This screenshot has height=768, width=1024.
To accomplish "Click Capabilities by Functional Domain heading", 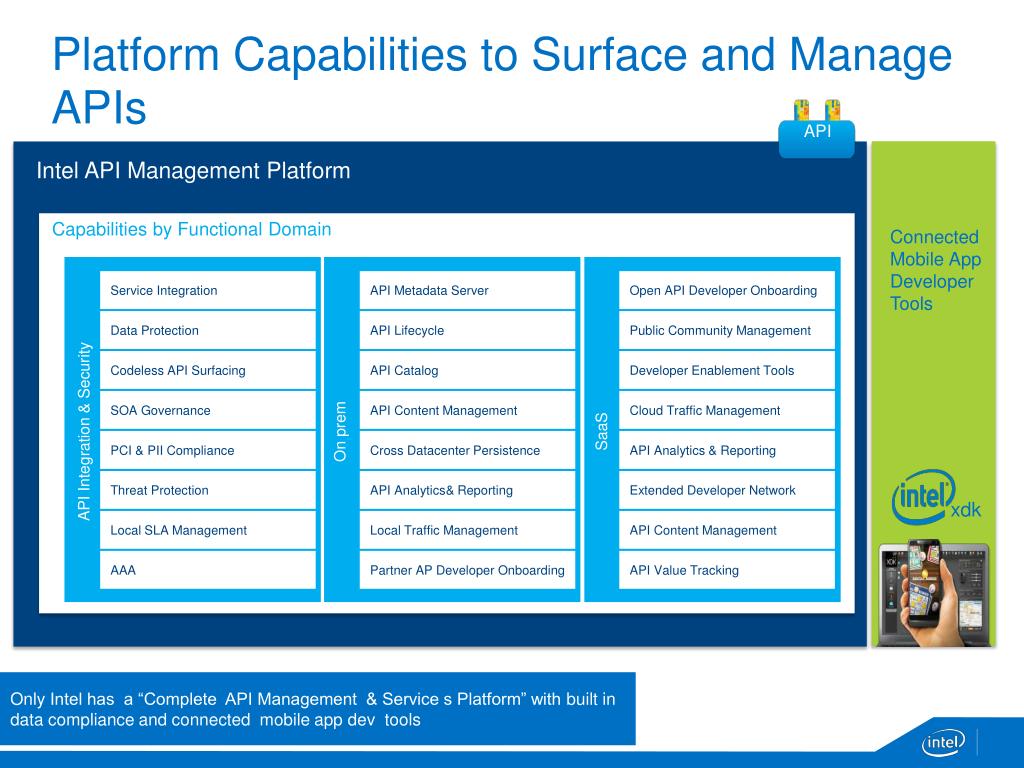I will click(x=191, y=229).
